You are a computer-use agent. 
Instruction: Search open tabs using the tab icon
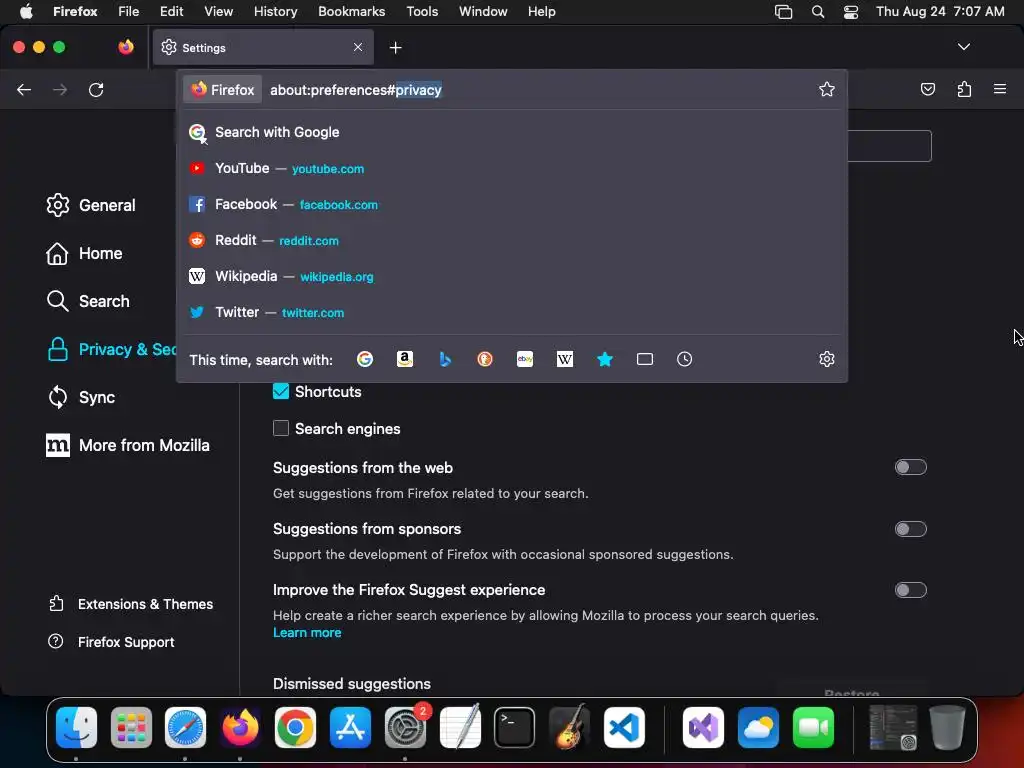pos(645,359)
